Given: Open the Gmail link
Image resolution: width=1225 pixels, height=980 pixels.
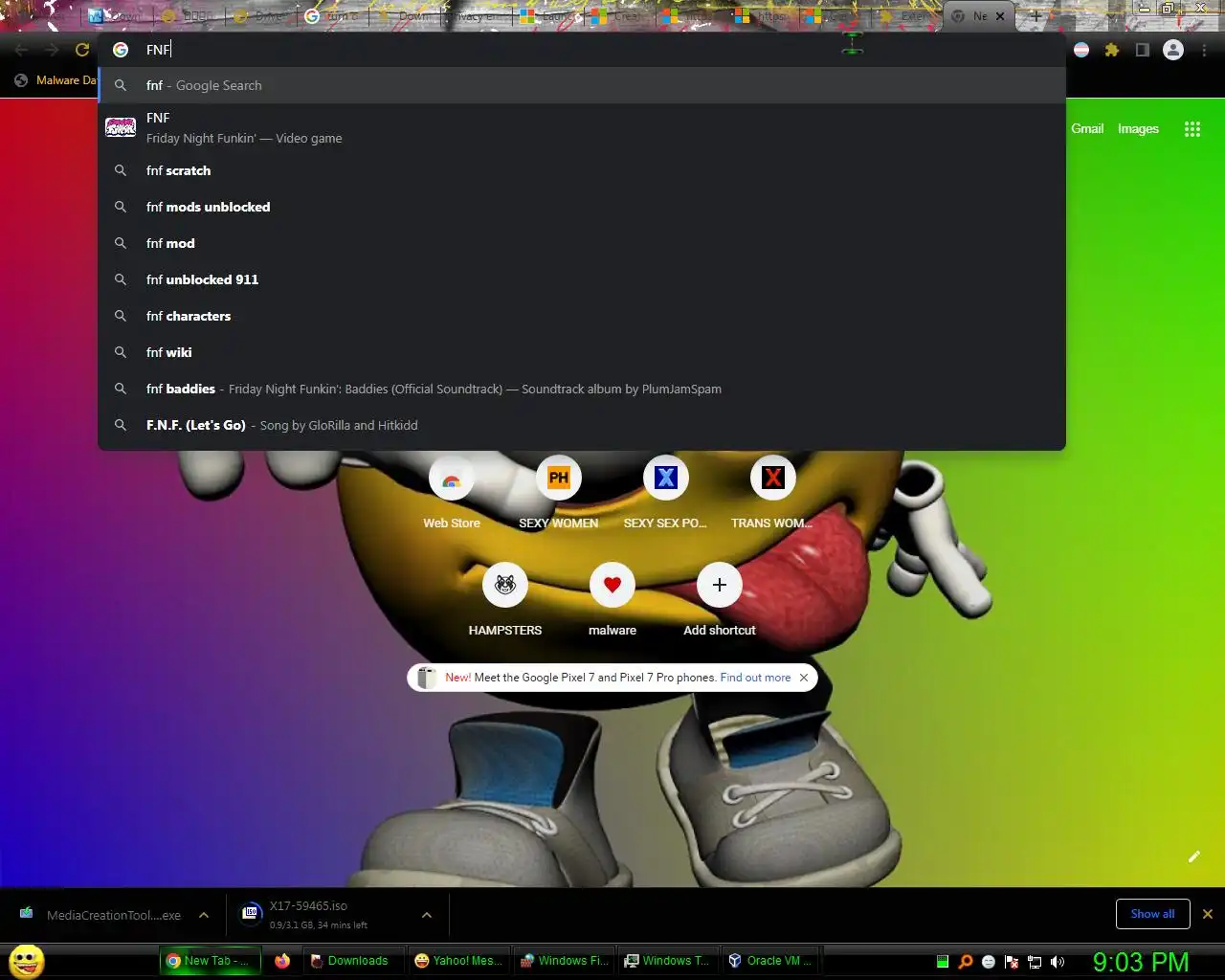Looking at the screenshot, I should click(1087, 128).
